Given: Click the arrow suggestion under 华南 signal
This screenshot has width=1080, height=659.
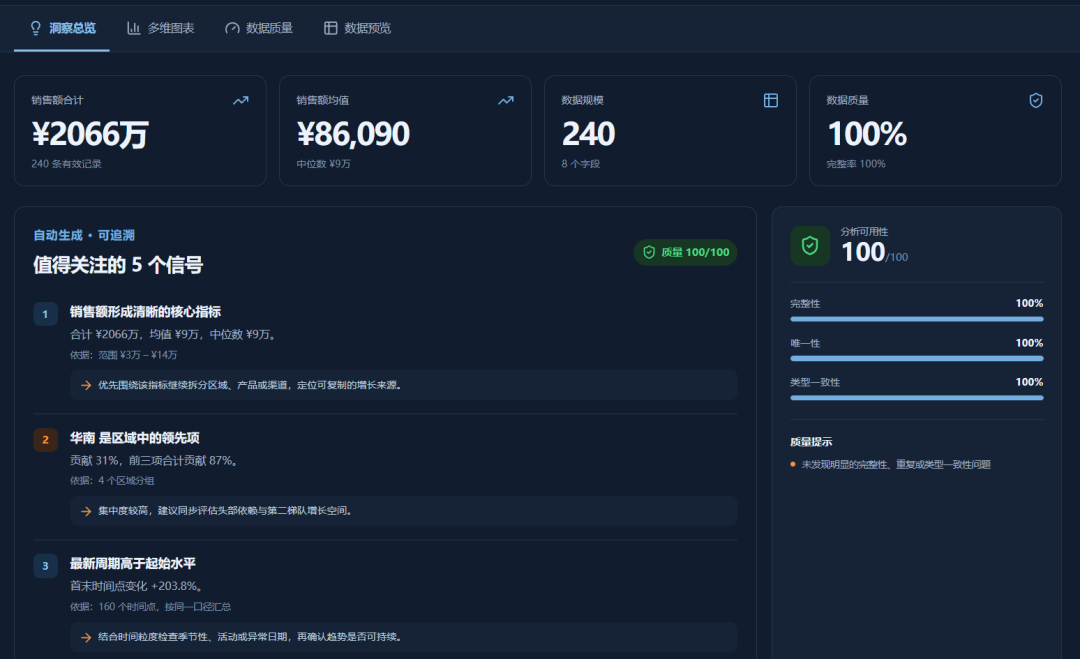Looking at the screenshot, I should (x=404, y=511).
